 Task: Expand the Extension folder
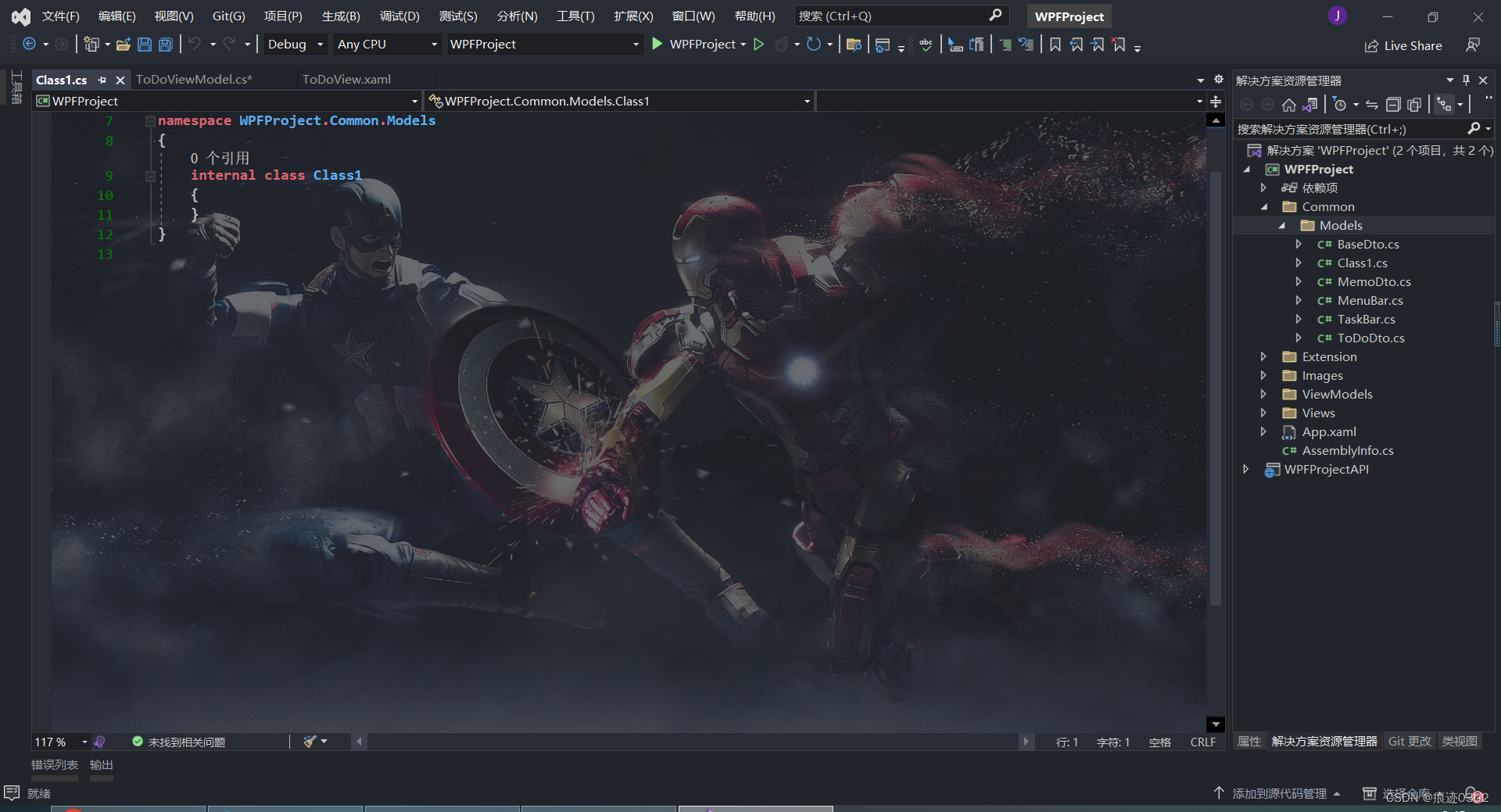1264,356
